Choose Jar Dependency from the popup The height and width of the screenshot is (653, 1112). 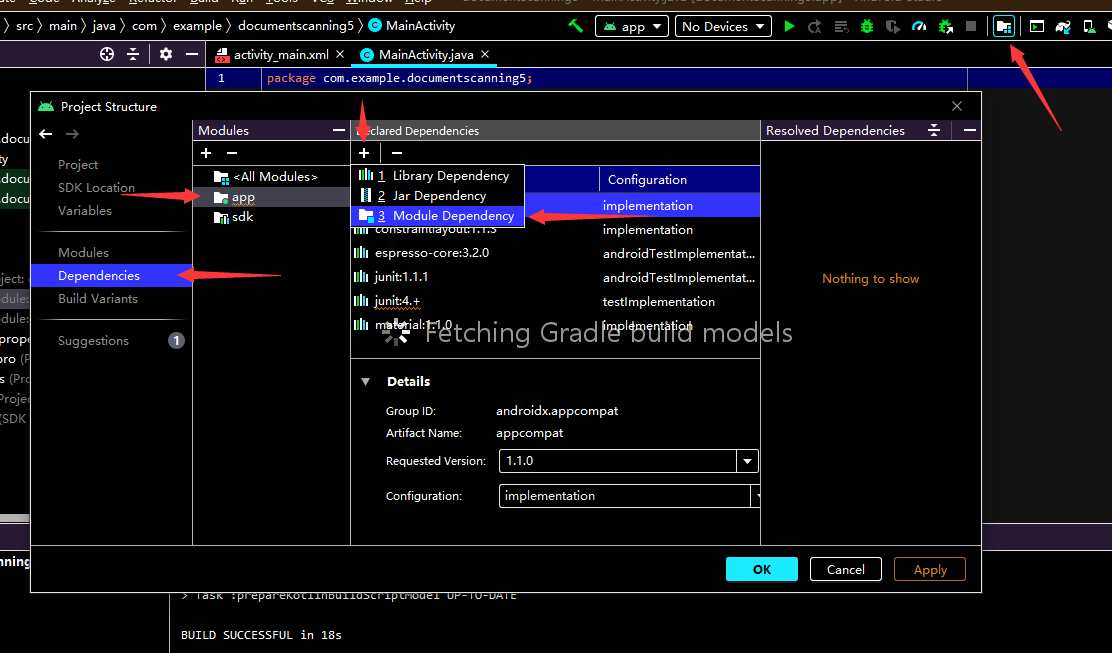tap(438, 196)
